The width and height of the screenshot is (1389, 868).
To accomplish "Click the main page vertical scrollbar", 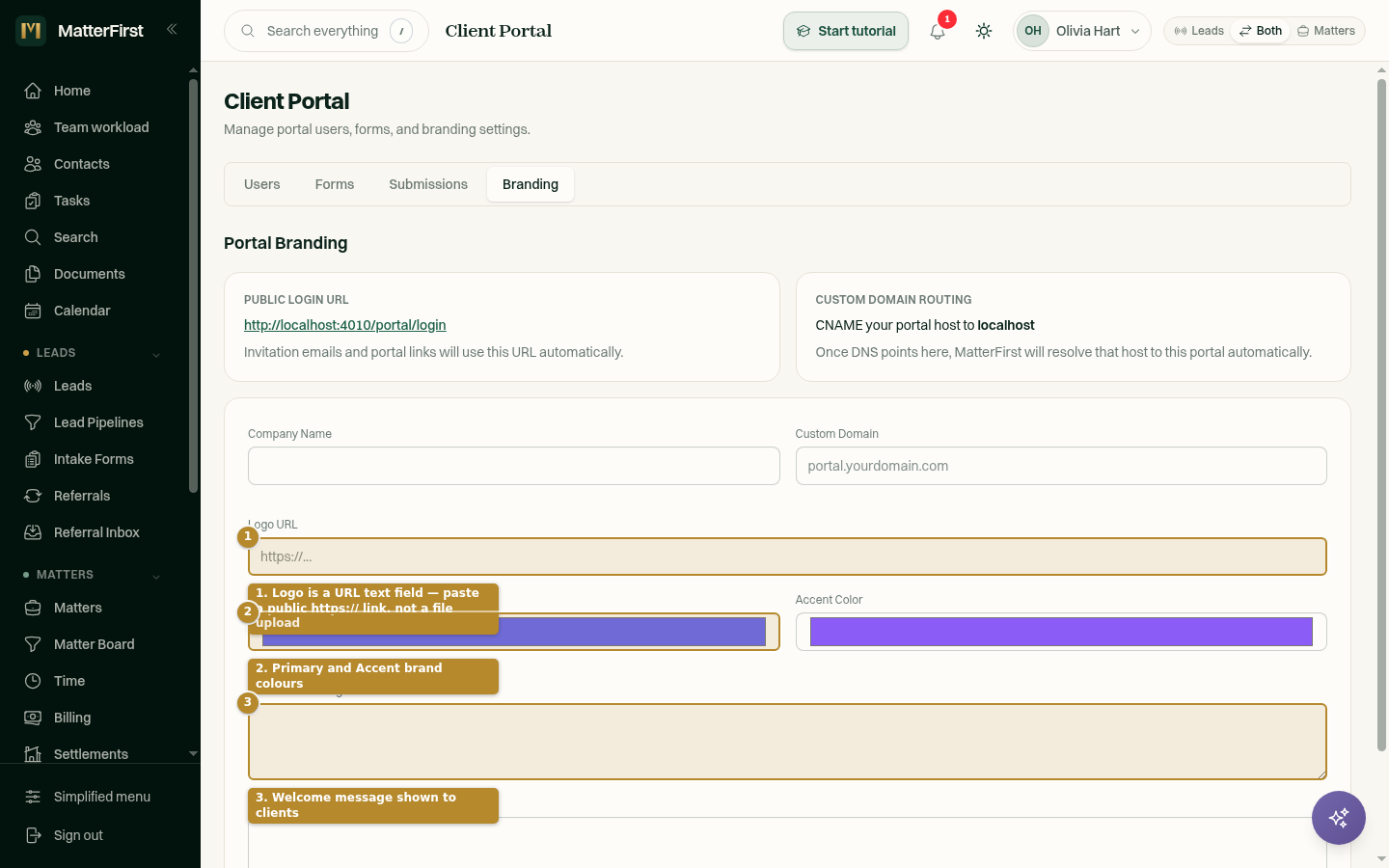I will click(1381, 415).
